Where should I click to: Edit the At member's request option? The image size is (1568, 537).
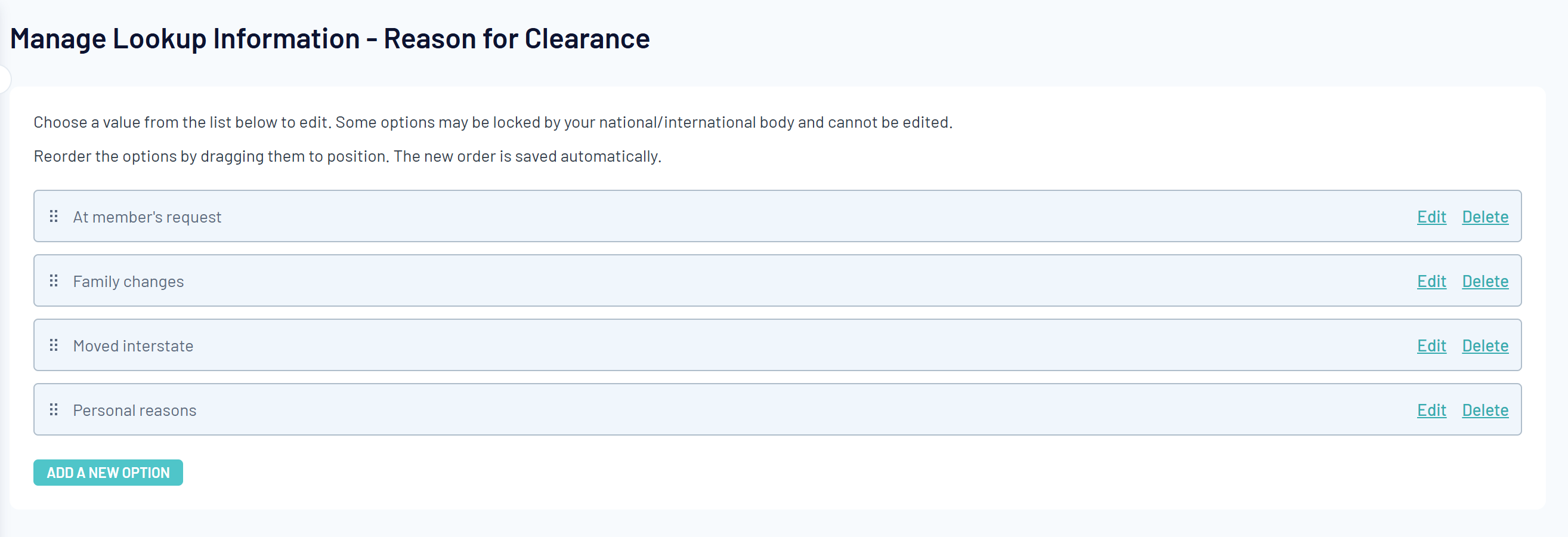[x=1431, y=217]
